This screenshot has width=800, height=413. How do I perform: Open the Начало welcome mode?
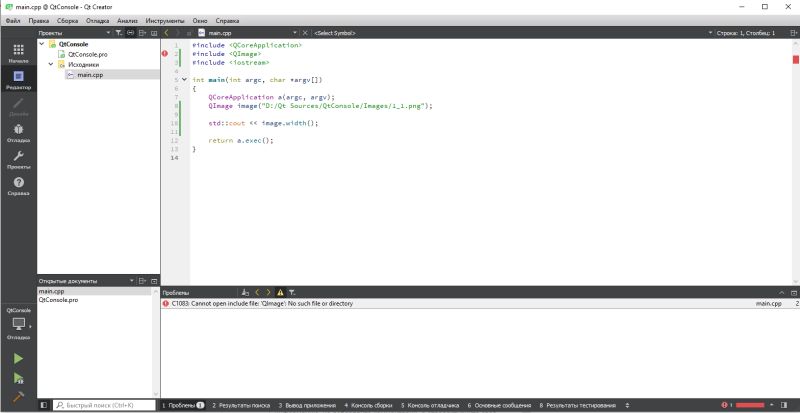coord(18,53)
